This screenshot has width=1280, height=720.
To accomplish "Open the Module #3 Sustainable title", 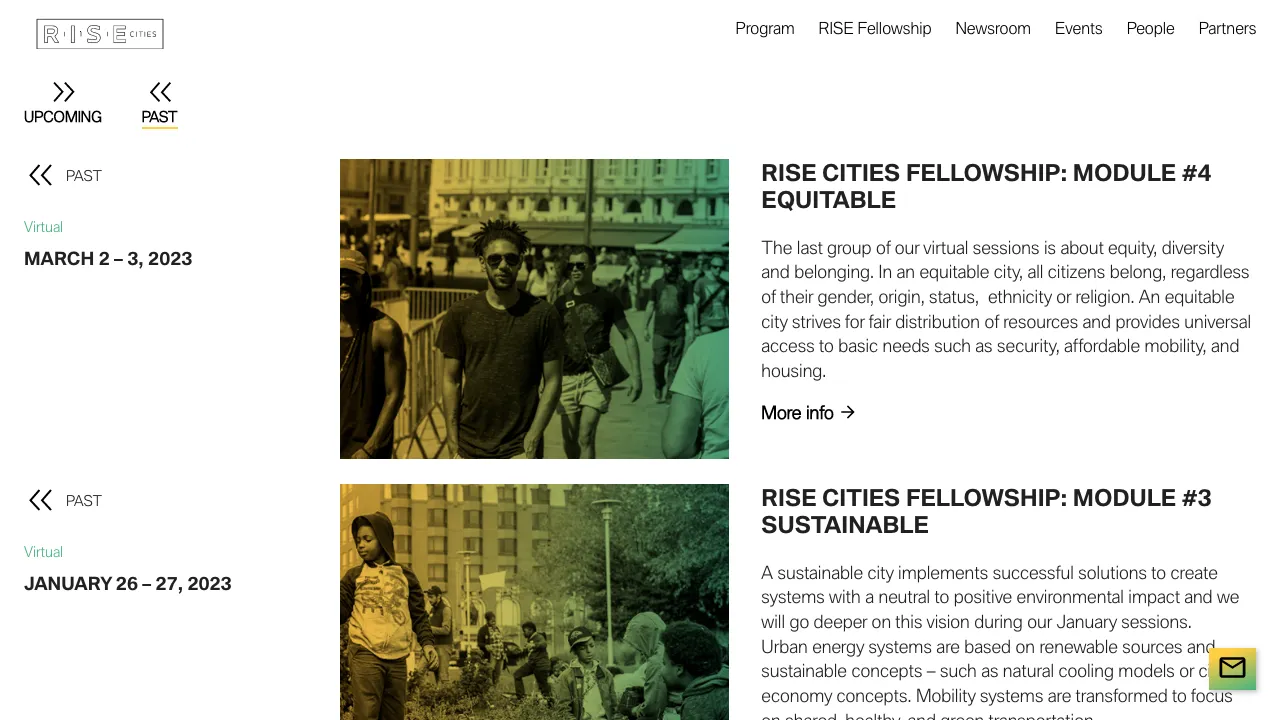I will (985, 511).
